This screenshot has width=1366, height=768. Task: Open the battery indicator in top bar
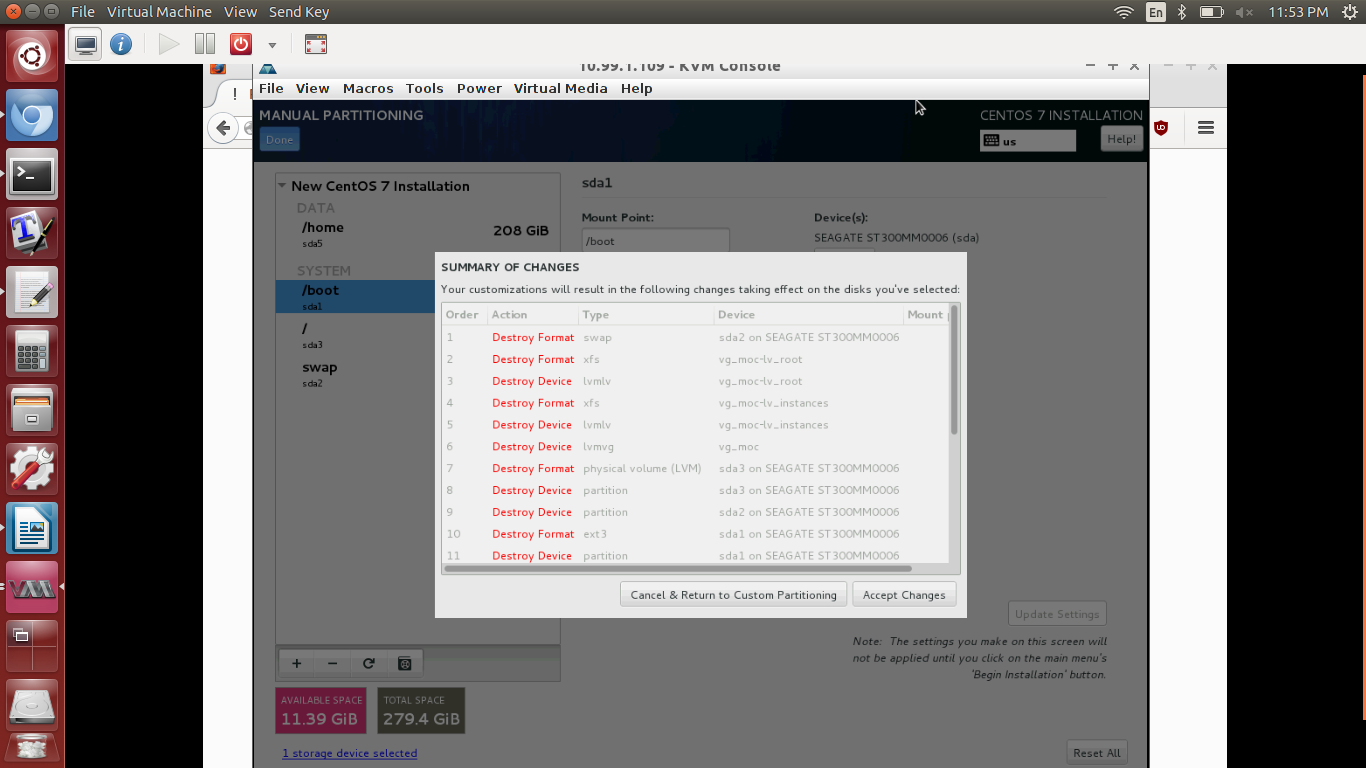(1211, 12)
